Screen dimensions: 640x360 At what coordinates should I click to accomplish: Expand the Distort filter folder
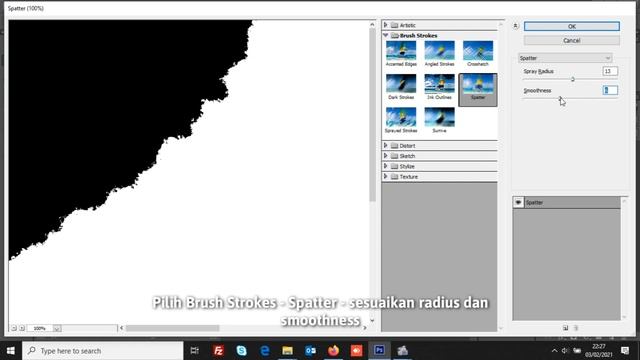(385, 145)
